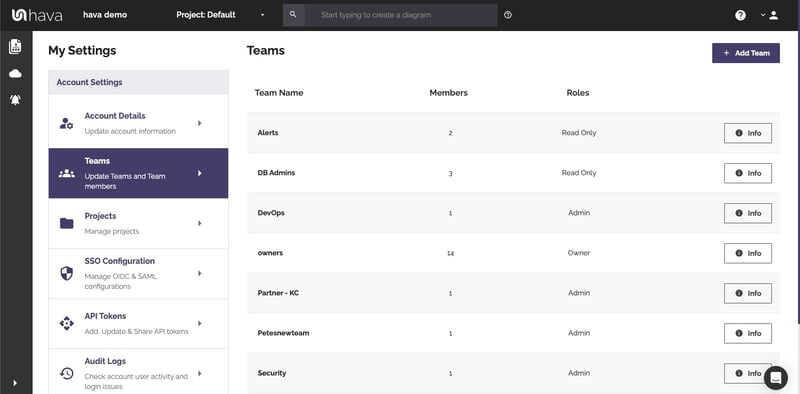Open Info for the DevOps team

tap(747, 213)
